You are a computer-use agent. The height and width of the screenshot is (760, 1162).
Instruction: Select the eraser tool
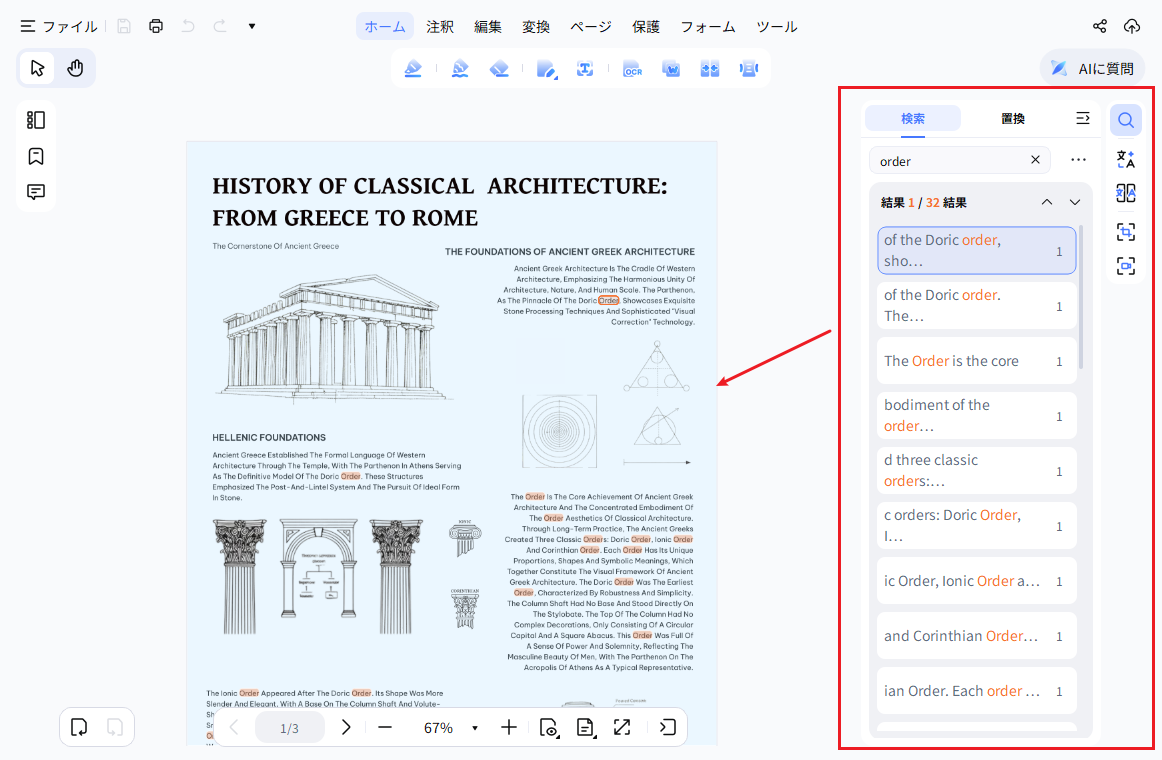pos(499,69)
